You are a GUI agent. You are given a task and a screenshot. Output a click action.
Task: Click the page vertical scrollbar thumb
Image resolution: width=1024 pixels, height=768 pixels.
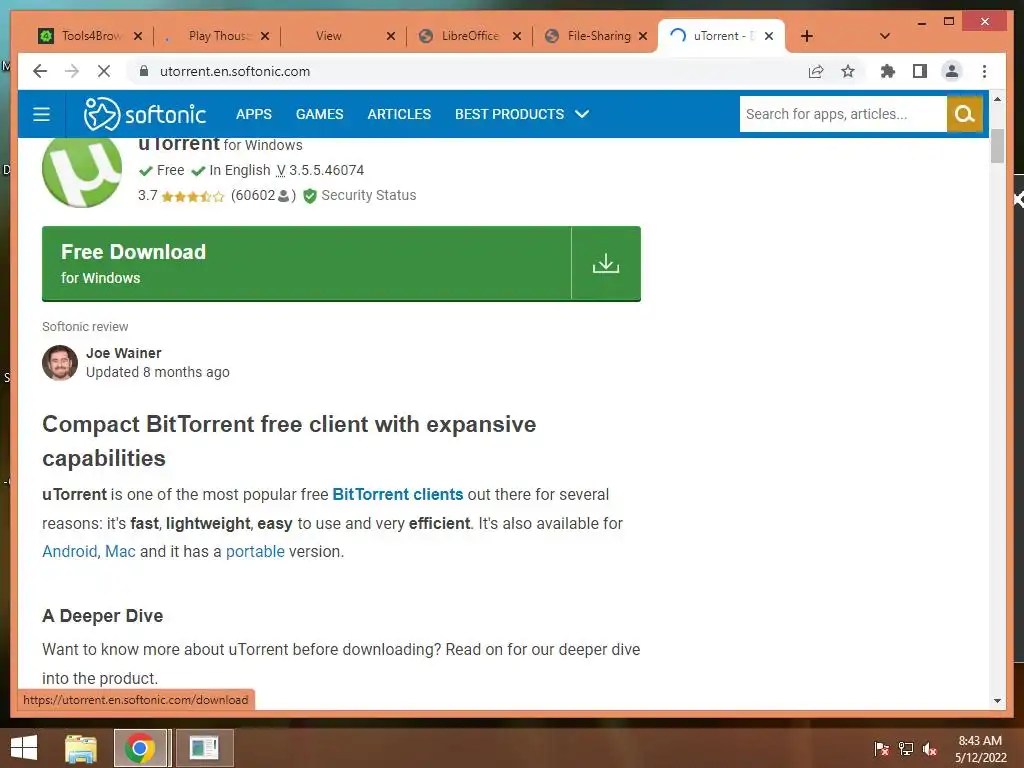click(x=997, y=146)
